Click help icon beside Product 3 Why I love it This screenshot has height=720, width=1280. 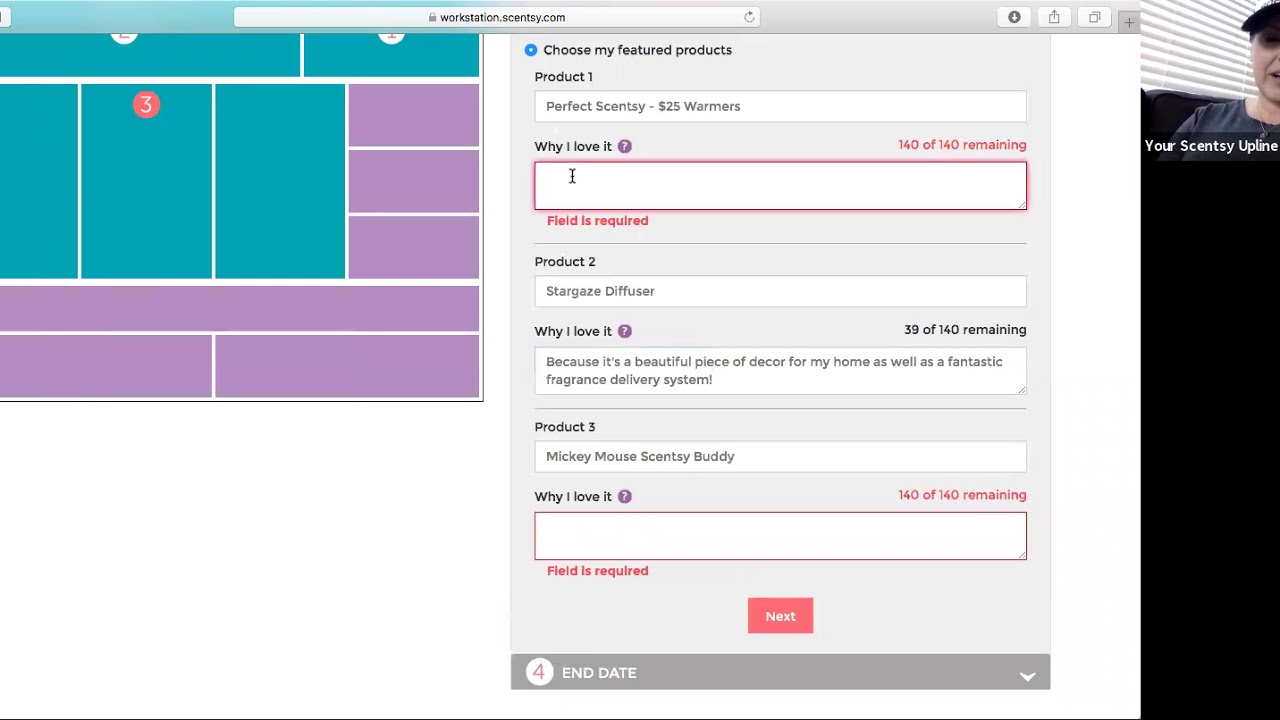[x=624, y=496]
